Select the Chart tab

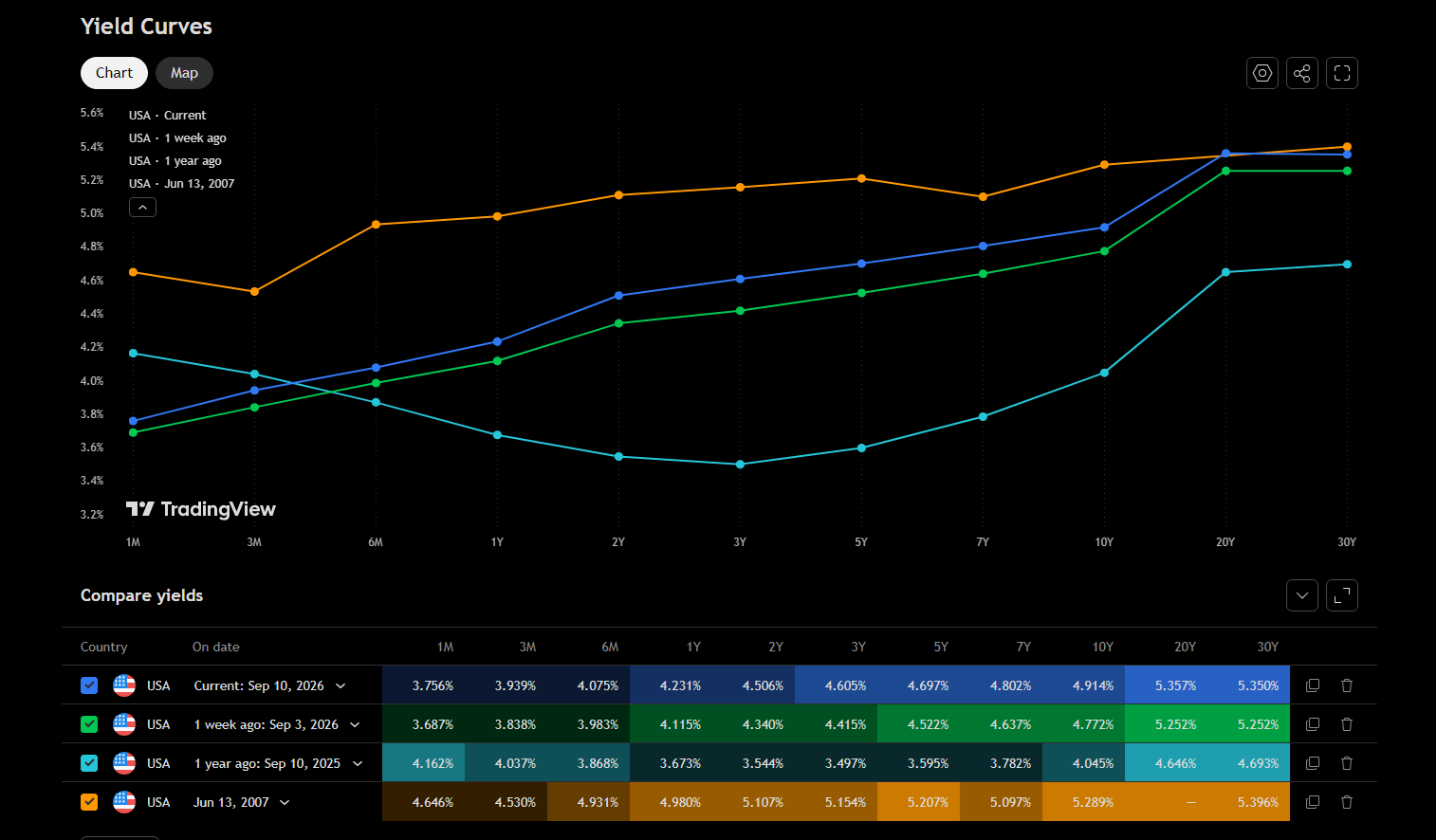point(114,73)
